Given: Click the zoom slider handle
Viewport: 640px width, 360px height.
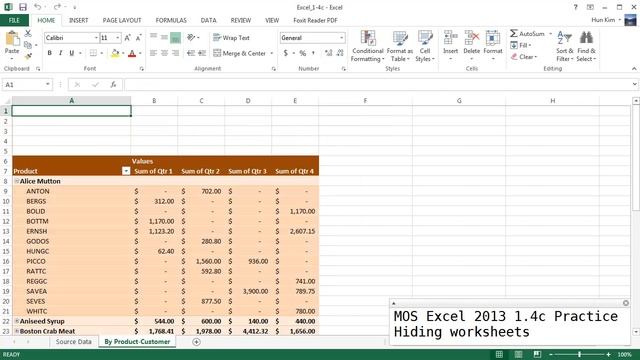Looking at the screenshot, I should 579,354.
